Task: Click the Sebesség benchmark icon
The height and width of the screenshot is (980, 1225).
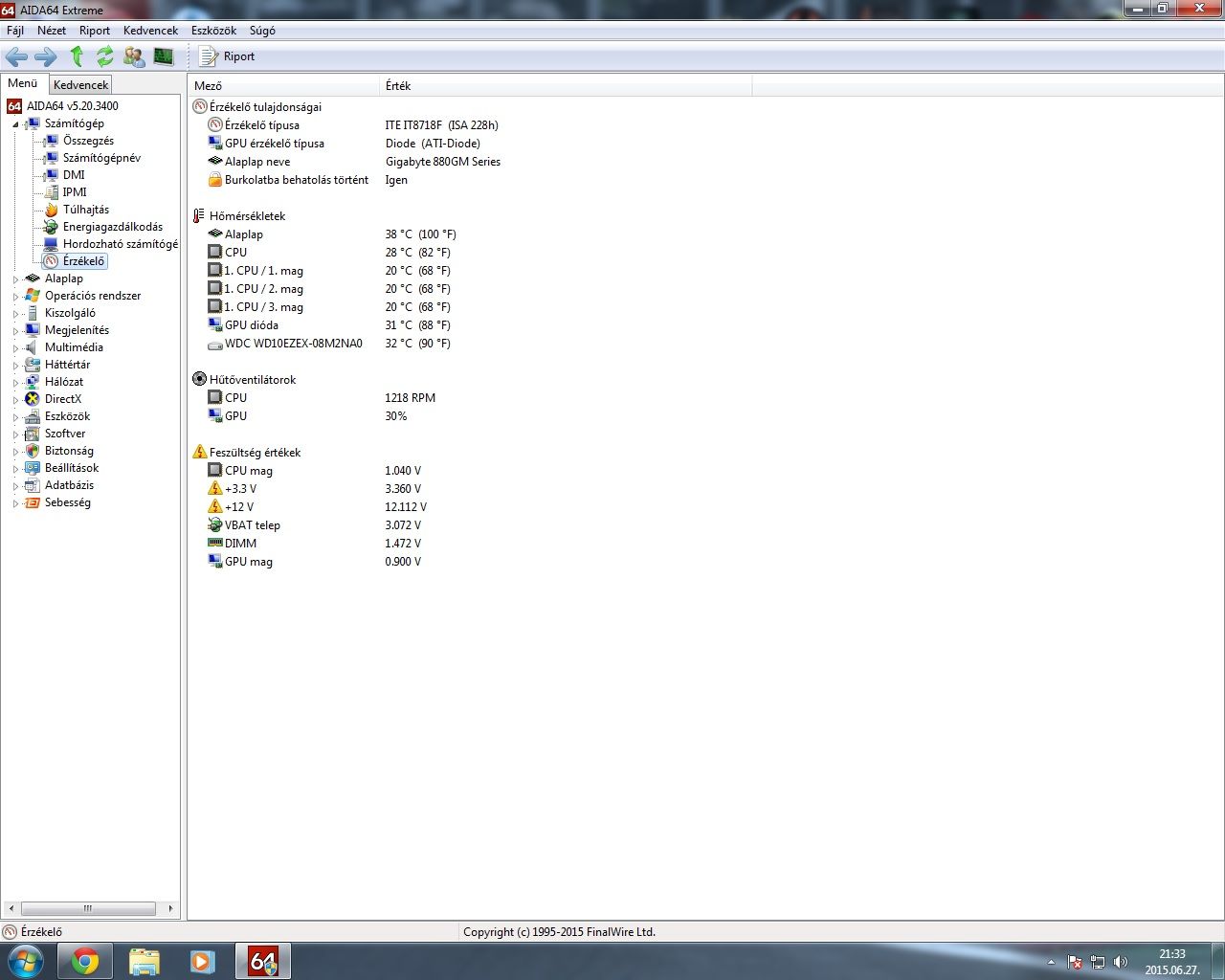Action: tap(33, 502)
